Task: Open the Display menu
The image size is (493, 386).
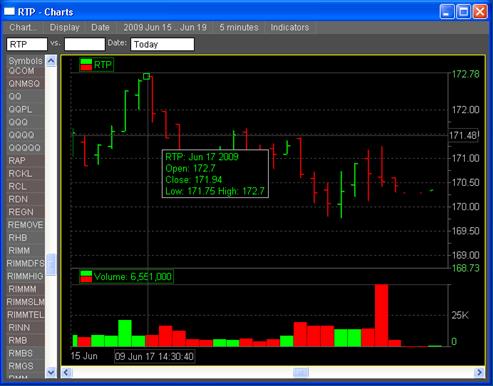Action: tap(64, 27)
